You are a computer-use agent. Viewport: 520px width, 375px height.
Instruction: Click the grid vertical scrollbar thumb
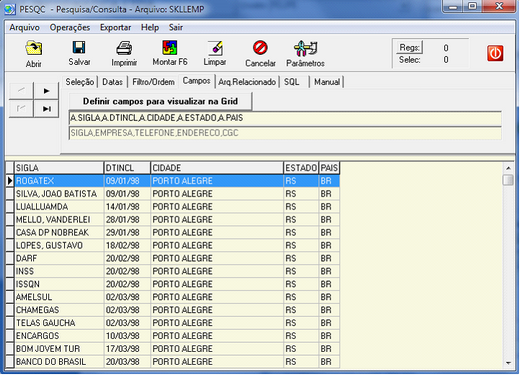click(x=508, y=180)
